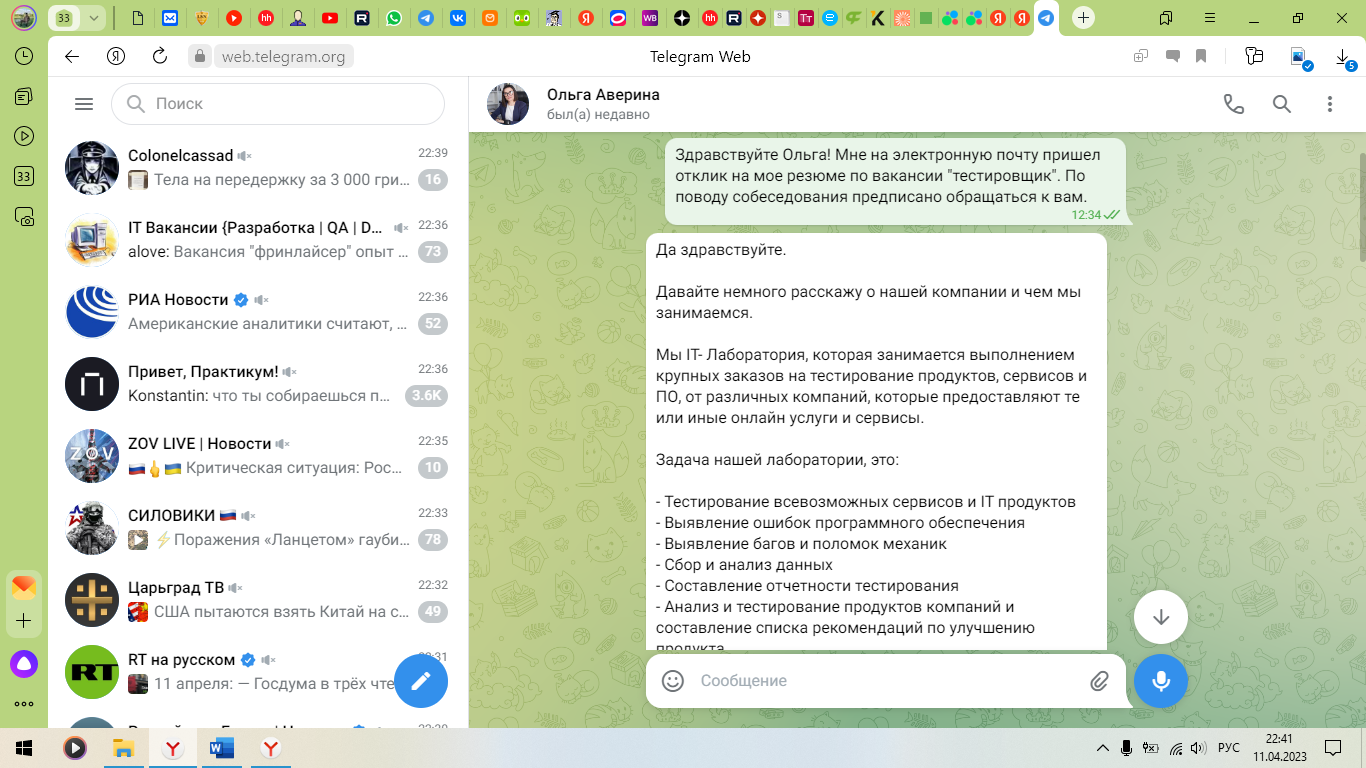1366x768 pixels.
Task: Attach a file with the paperclip icon
Action: tap(1098, 680)
